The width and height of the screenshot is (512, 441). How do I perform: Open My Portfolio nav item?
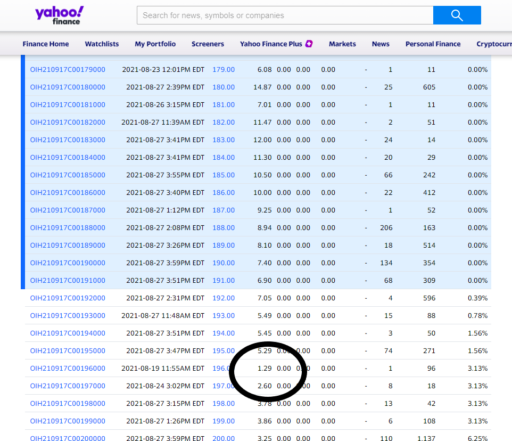(x=155, y=44)
